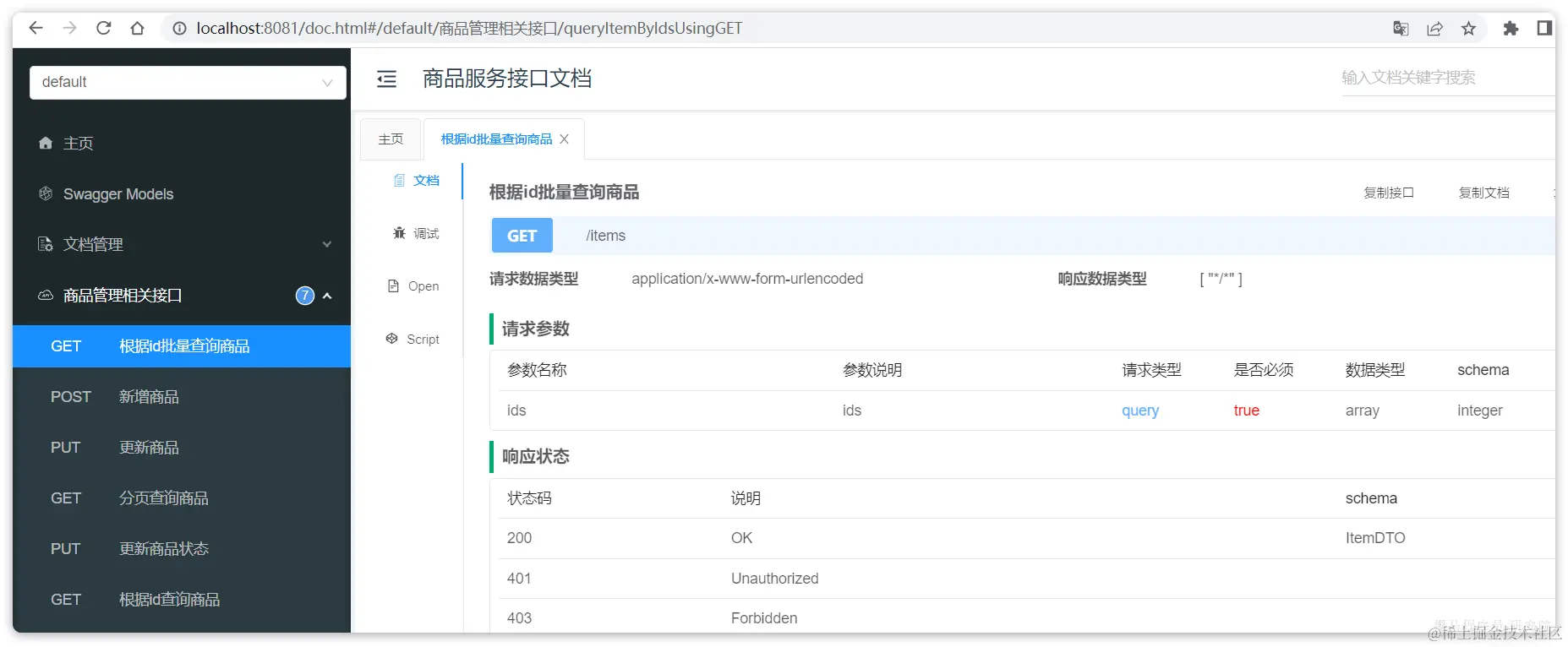Click the /items path text

coord(606,236)
